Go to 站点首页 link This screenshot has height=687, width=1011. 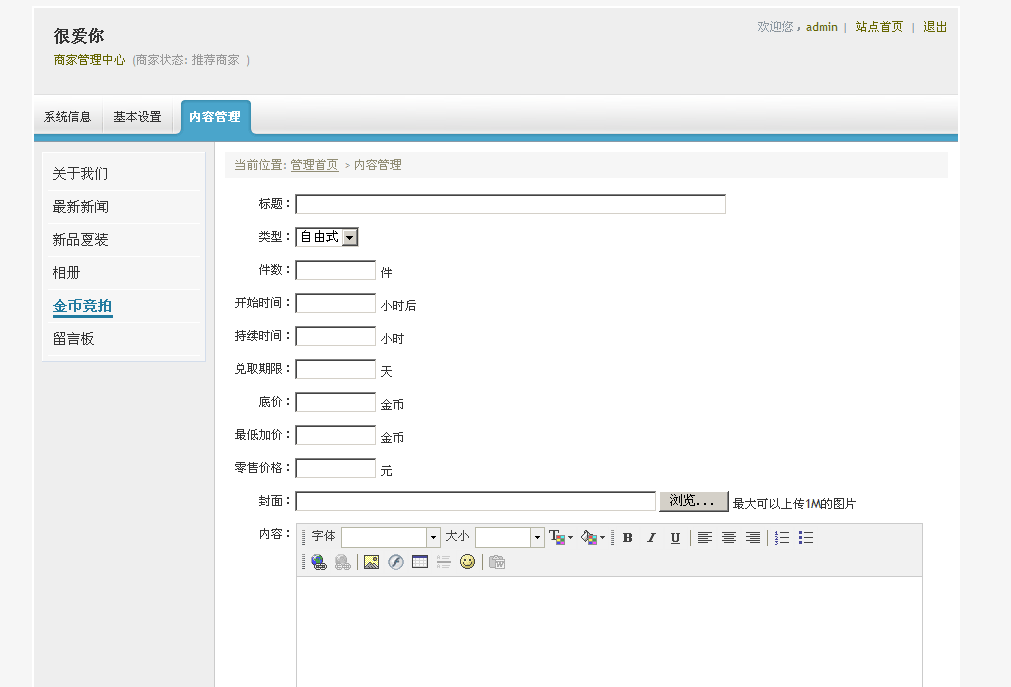[x=879, y=26]
